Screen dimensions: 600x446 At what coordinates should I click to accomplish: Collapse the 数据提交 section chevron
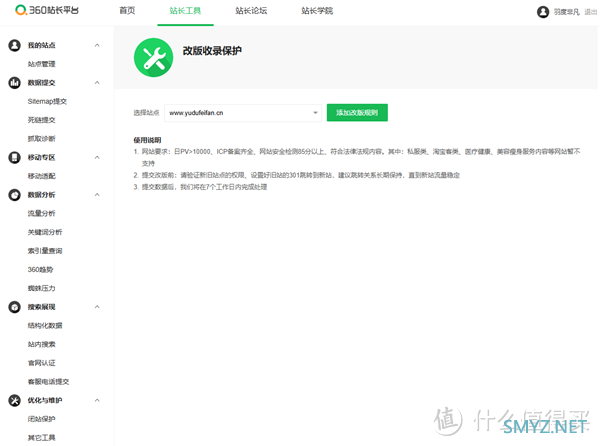[97, 83]
